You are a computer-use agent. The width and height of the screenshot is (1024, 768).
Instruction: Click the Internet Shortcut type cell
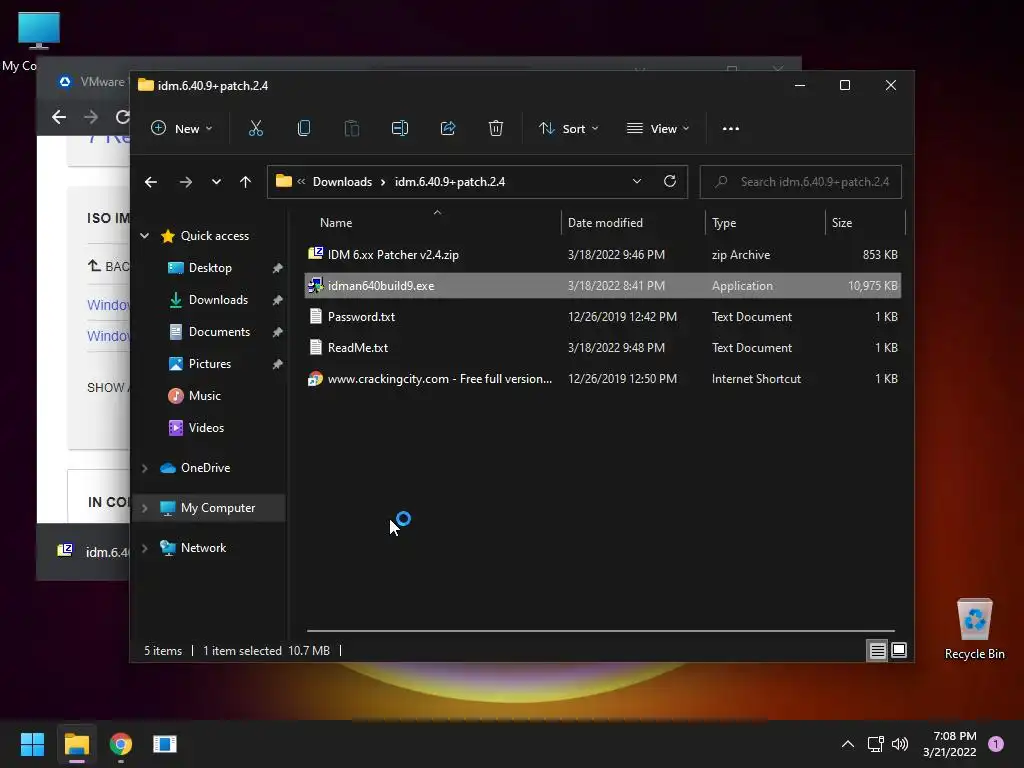[756, 379]
